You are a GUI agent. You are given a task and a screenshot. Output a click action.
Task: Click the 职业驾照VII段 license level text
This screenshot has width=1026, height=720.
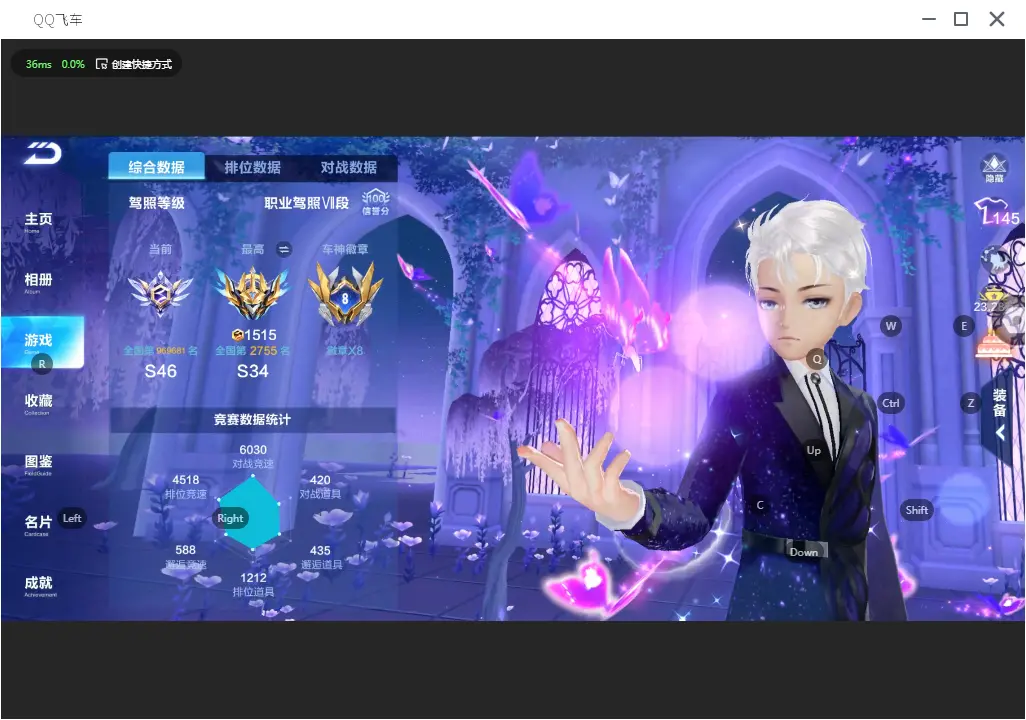point(306,203)
